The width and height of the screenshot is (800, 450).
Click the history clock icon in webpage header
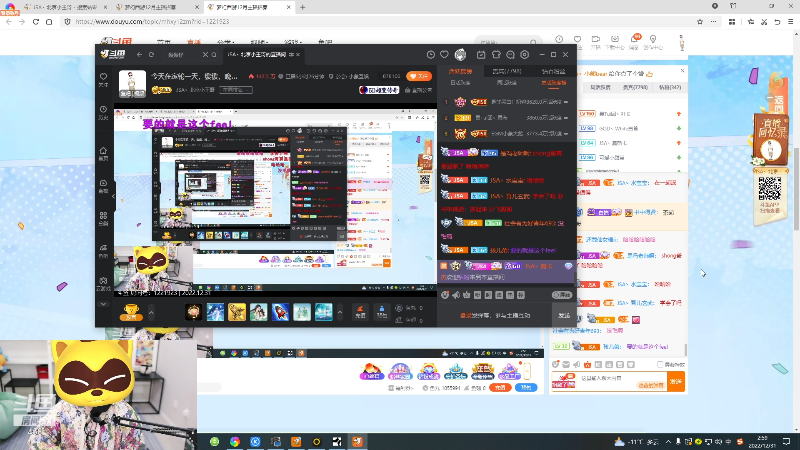(559, 39)
